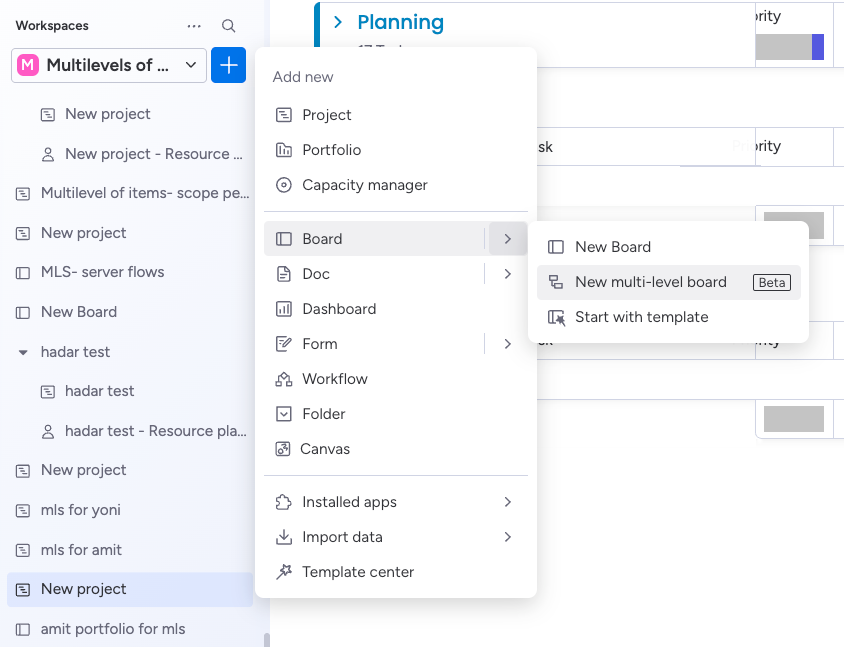Choose Start with template

coord(641,317)
